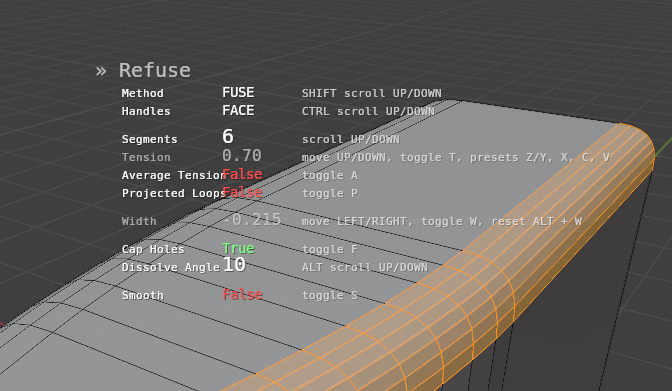Click the Tension presets hint text
672x391 pixels.
[456, 157]
